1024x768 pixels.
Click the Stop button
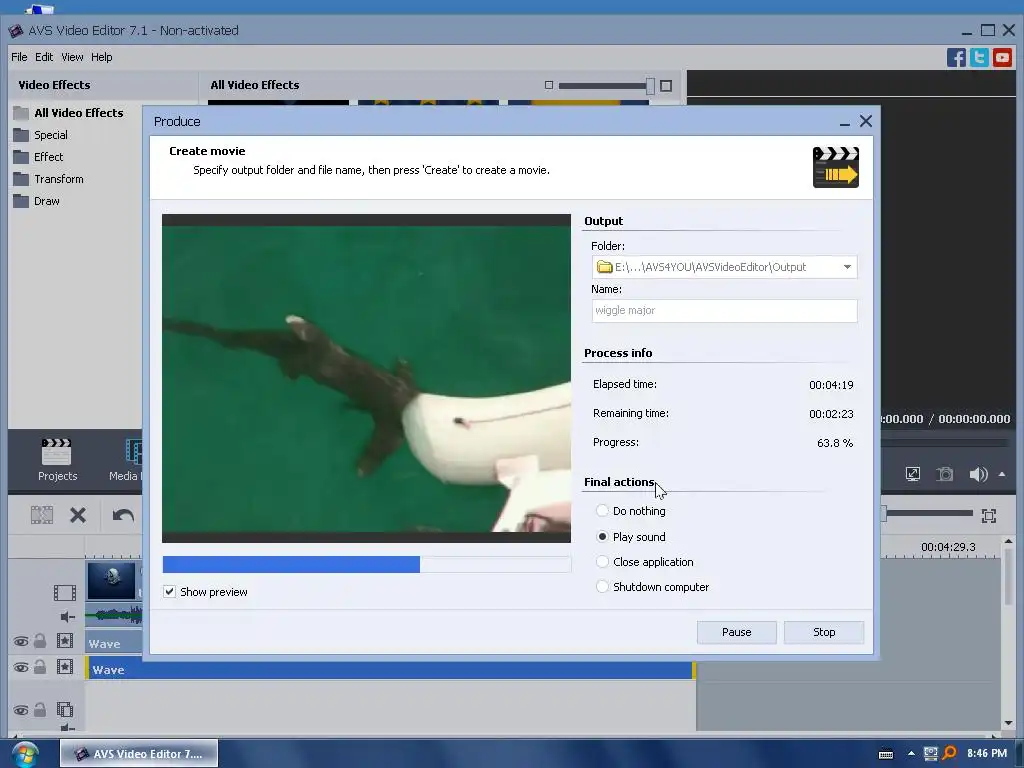824,632
